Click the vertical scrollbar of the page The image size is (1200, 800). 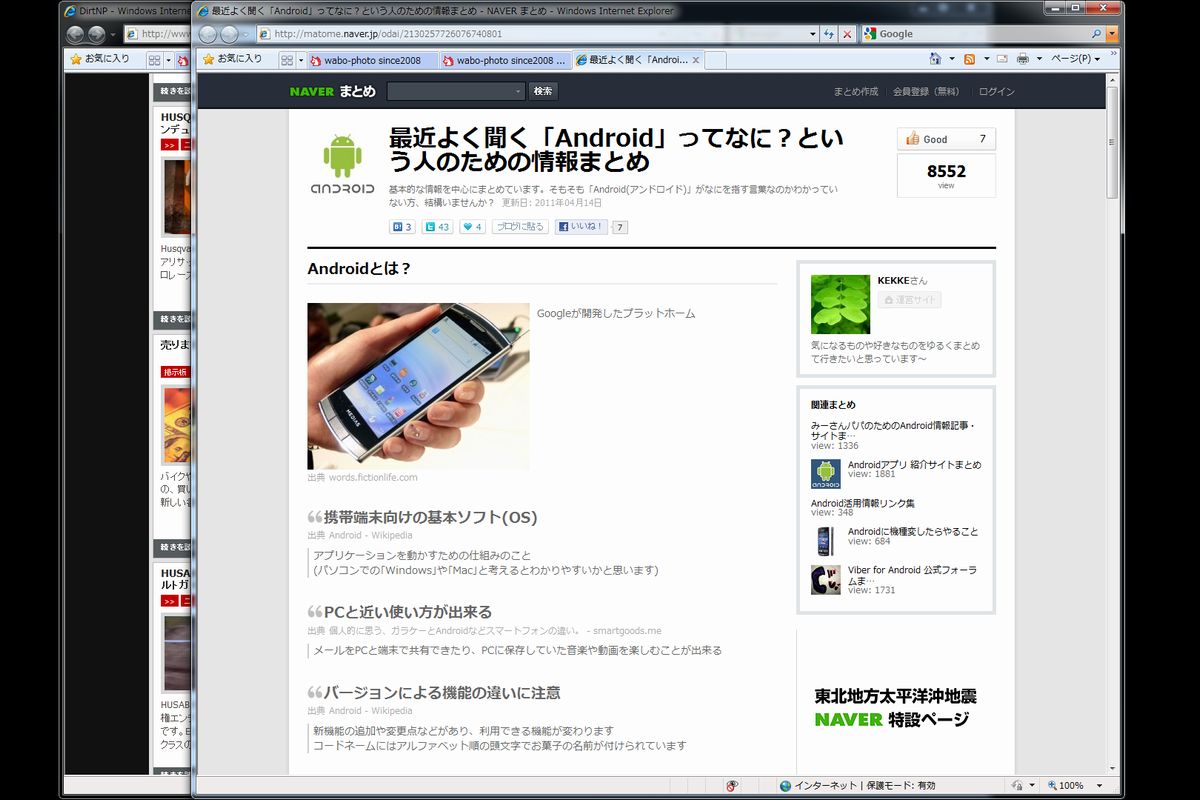pos(1113,420)
